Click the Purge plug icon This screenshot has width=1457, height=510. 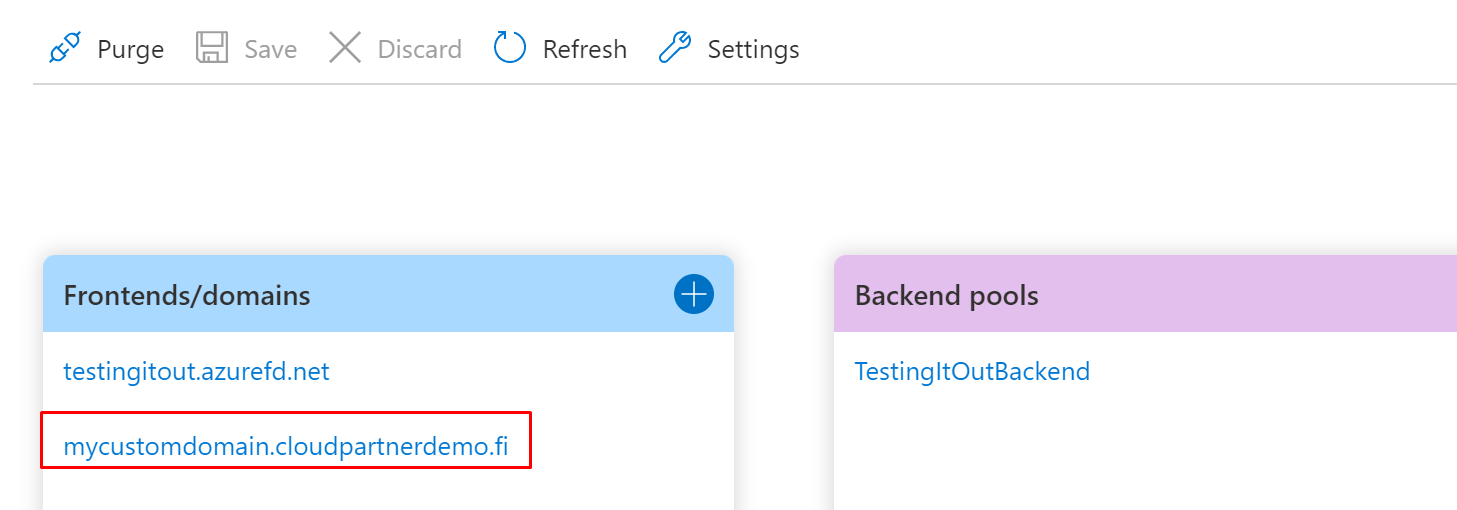[x=65, y=49]
